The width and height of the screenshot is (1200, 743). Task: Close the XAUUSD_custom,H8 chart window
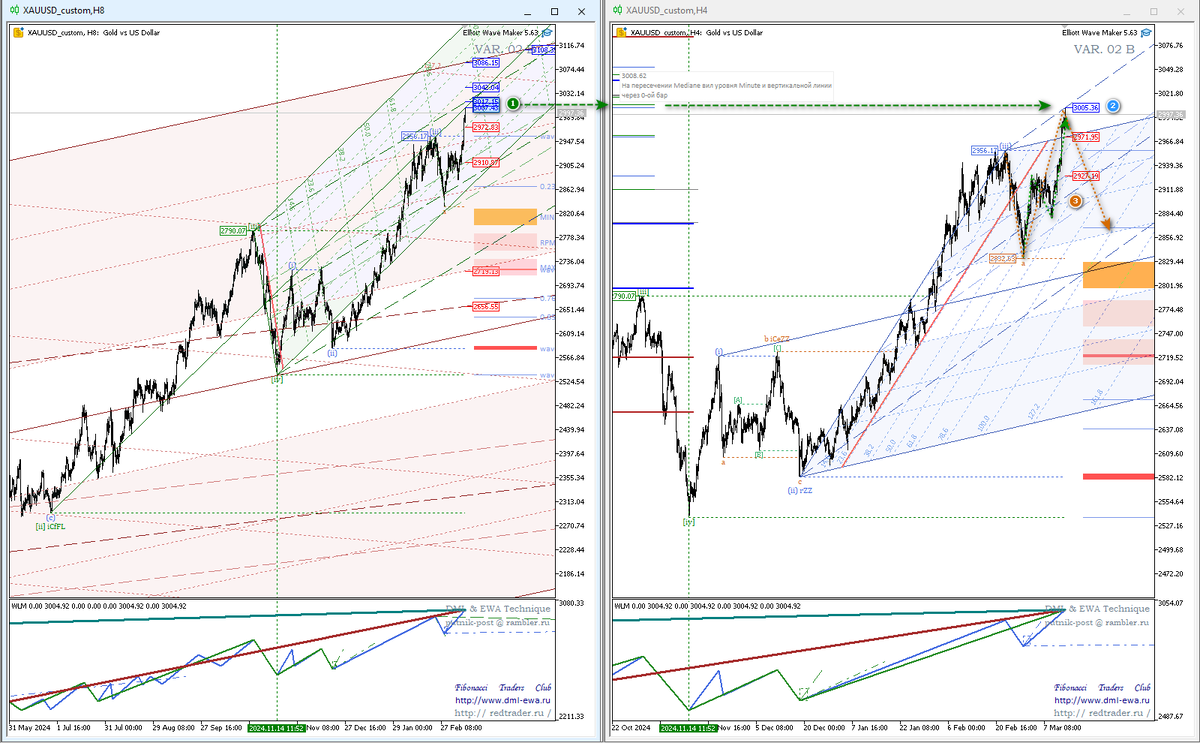581,10
